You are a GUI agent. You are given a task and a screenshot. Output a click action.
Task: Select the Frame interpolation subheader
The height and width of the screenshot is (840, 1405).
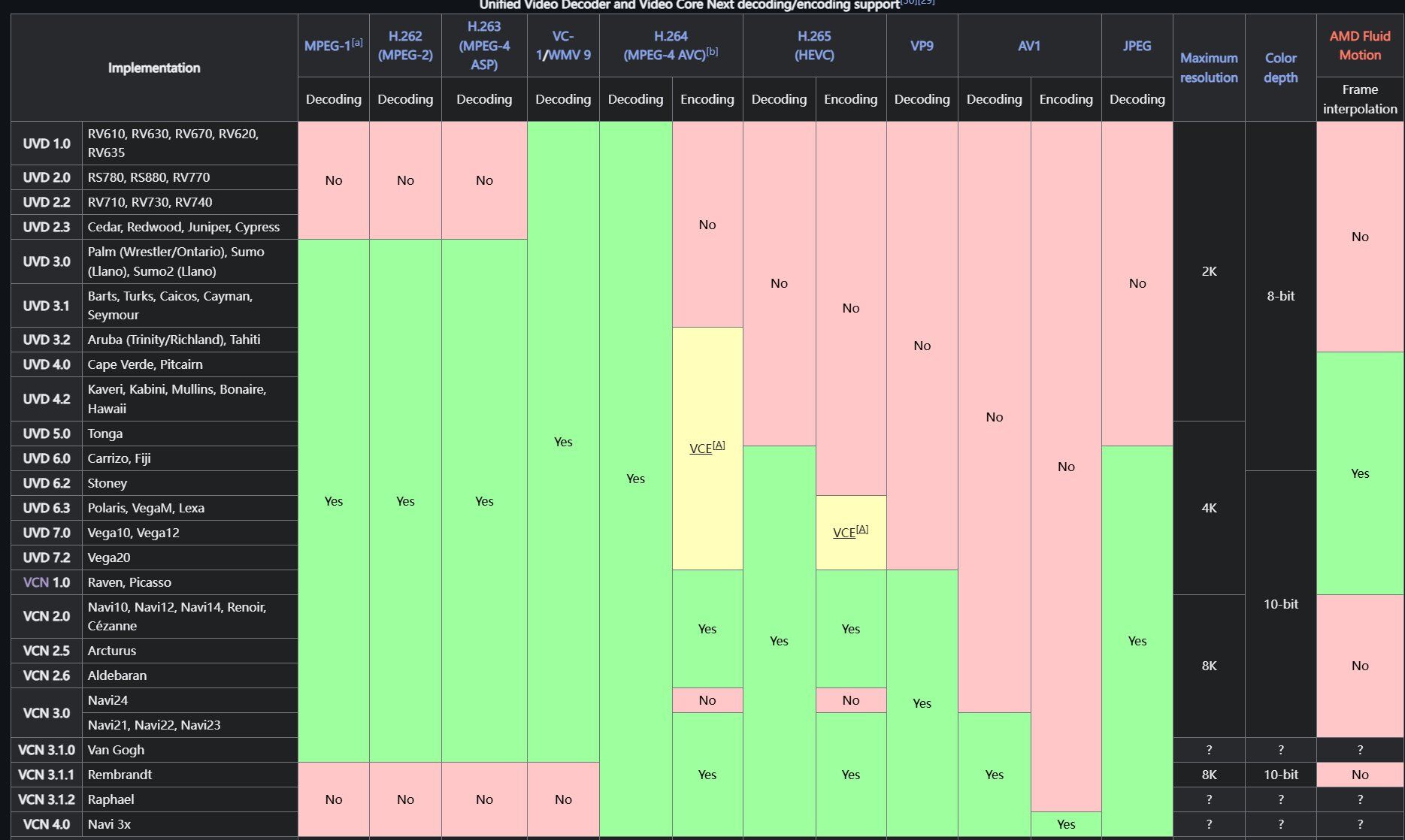pos(1360,99)
